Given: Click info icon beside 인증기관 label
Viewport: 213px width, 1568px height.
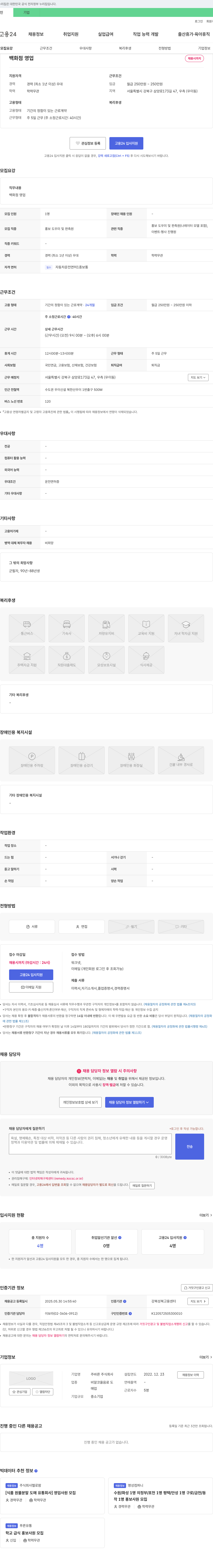Looking at the screenshot, I should [x=125, y=1301].
